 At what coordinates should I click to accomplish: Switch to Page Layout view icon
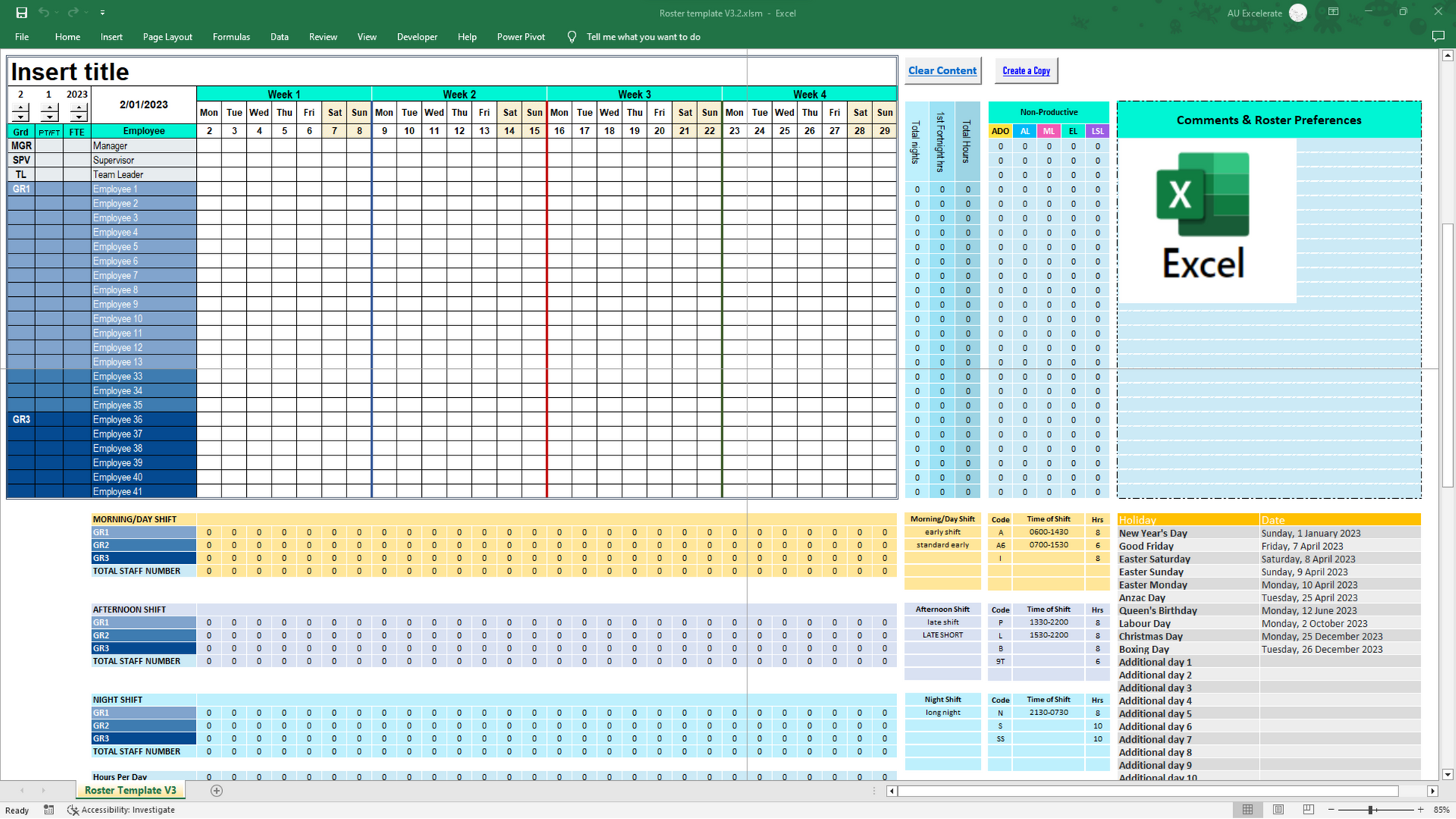[x=1278, y=810]
